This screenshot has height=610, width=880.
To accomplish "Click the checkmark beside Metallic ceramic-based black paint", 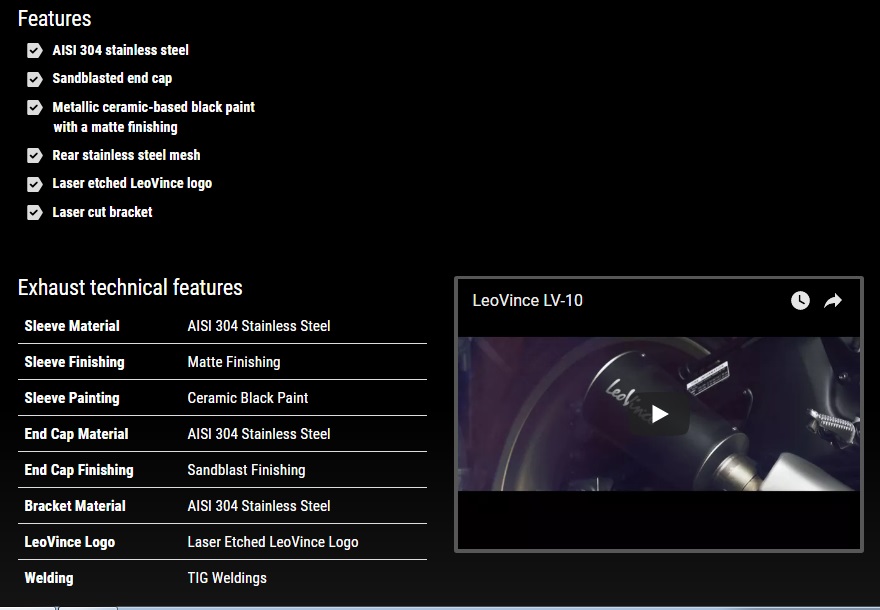I will pyautogui.click(x=34, y=107).
